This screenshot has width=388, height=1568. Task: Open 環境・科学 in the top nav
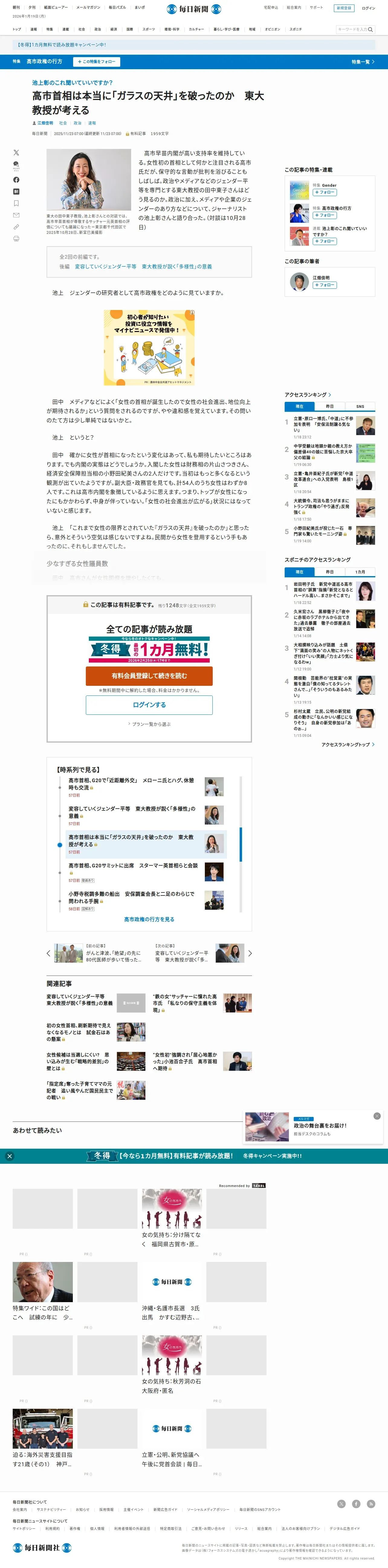click(x=172, y=29)
